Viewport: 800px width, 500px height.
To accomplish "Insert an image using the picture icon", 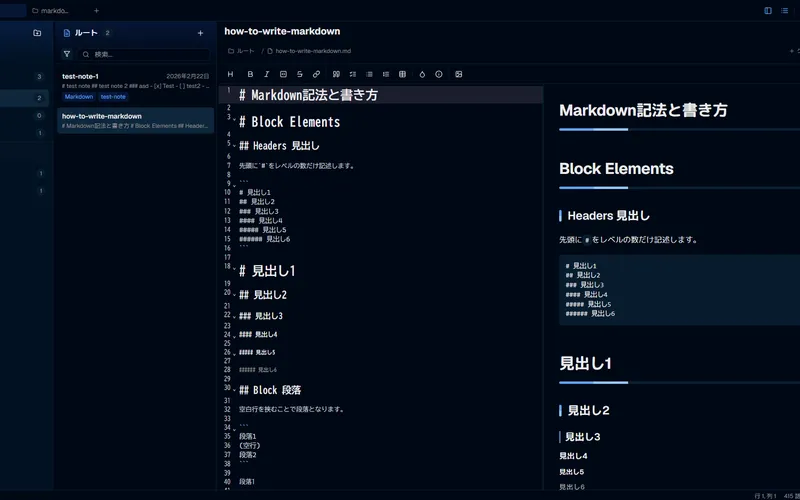I will coord(459,74).
